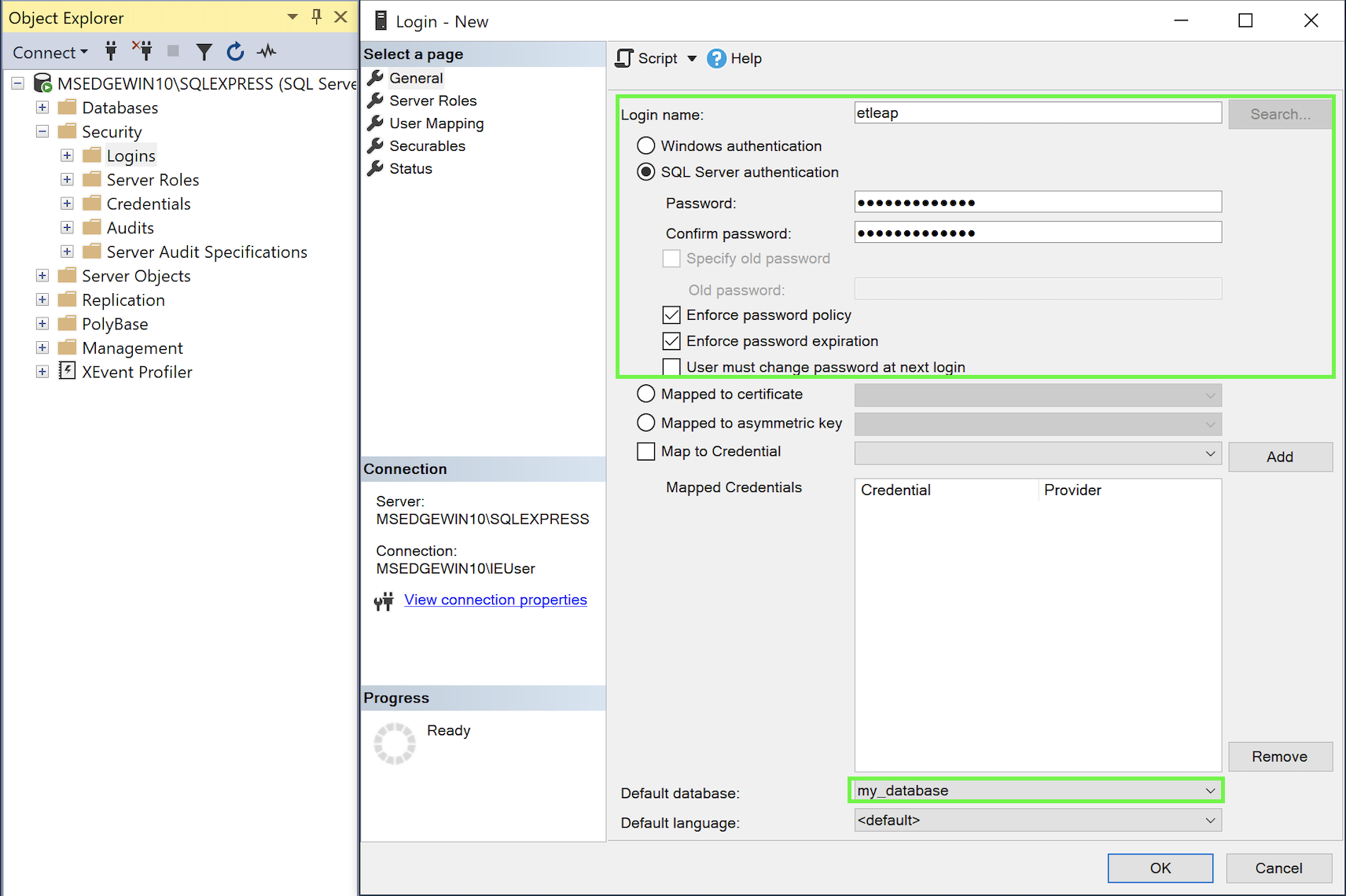The image size is (1346, 896).
Task: Enable User must change password at next login
Action: 671,366
